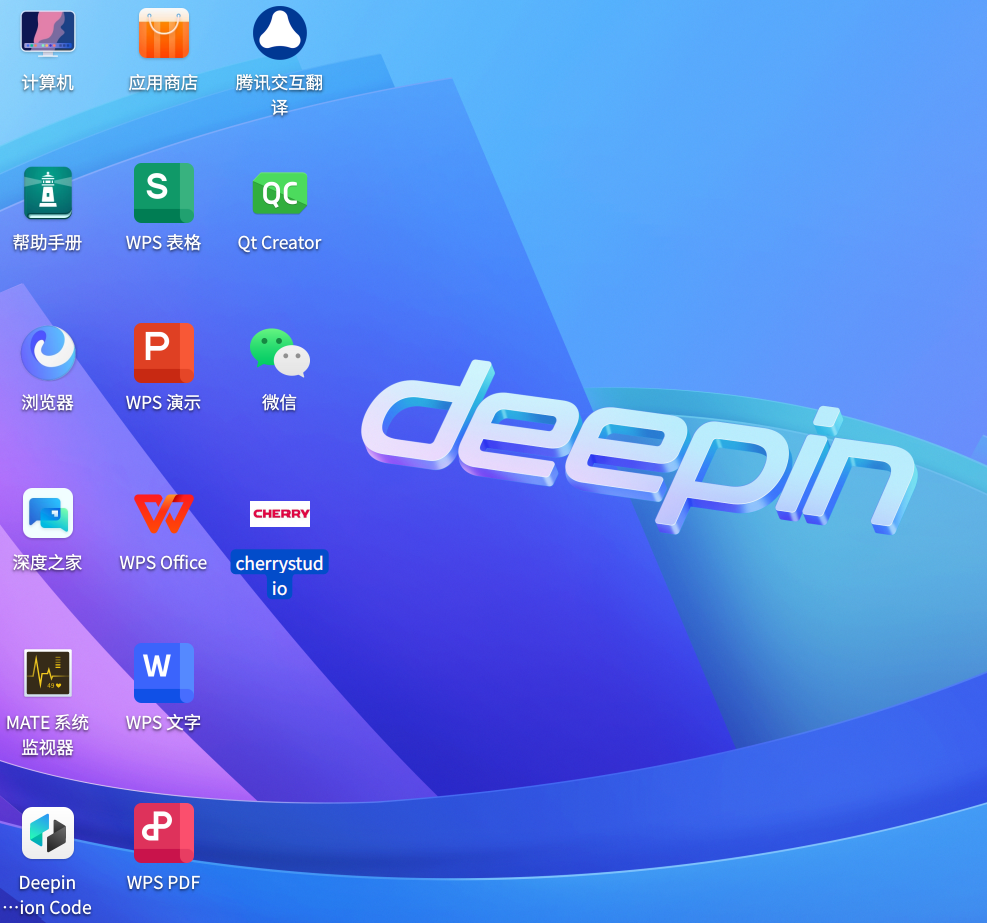Select the 浏览器 browser icon

click(x=48, y=353)
